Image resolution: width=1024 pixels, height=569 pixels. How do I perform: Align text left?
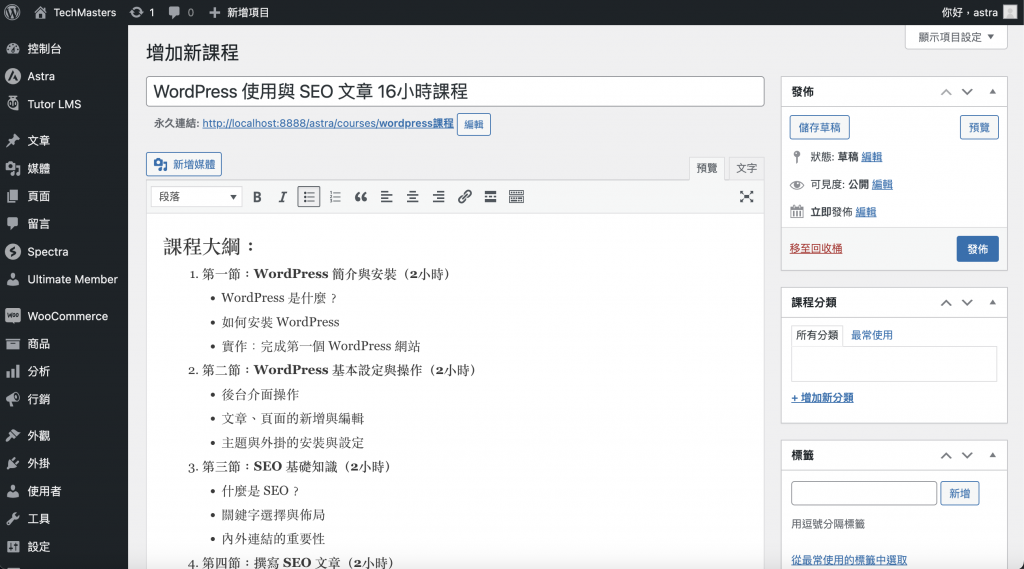[387, 197]
